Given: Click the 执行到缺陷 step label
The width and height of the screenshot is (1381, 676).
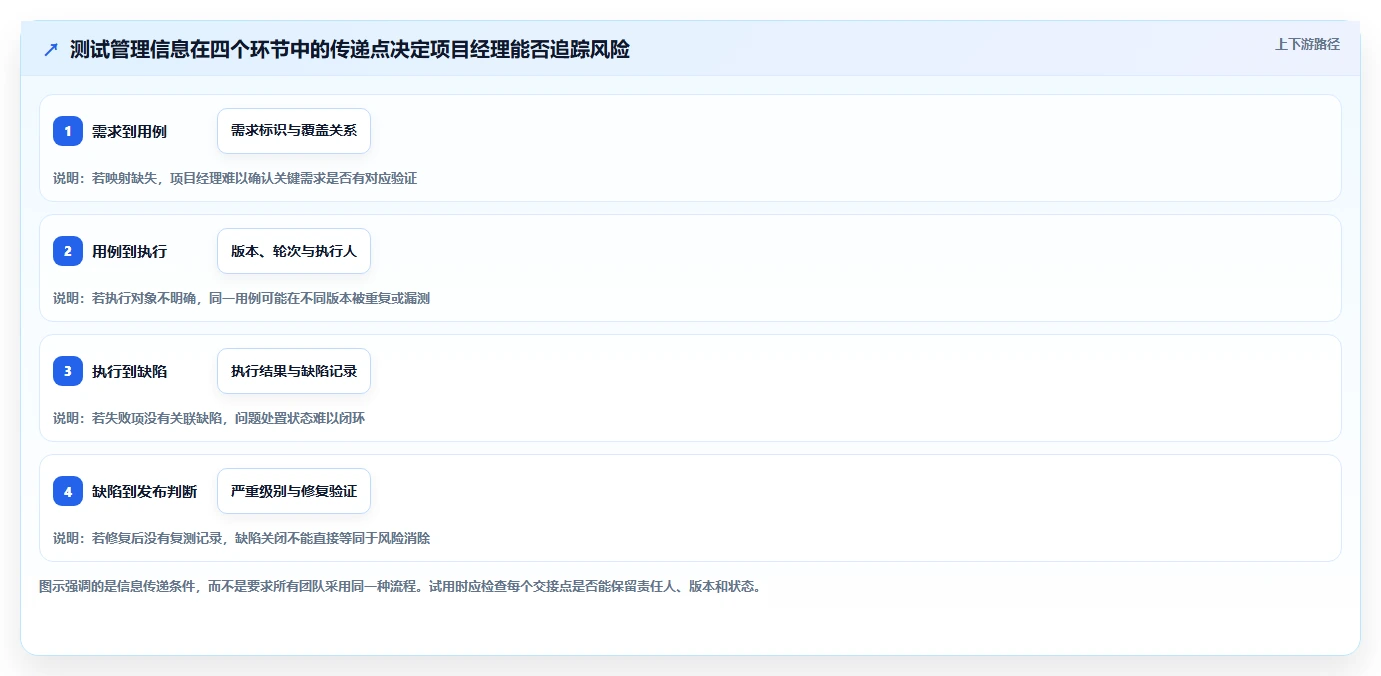Looking at the screenshot, I should tap(129, 371).
